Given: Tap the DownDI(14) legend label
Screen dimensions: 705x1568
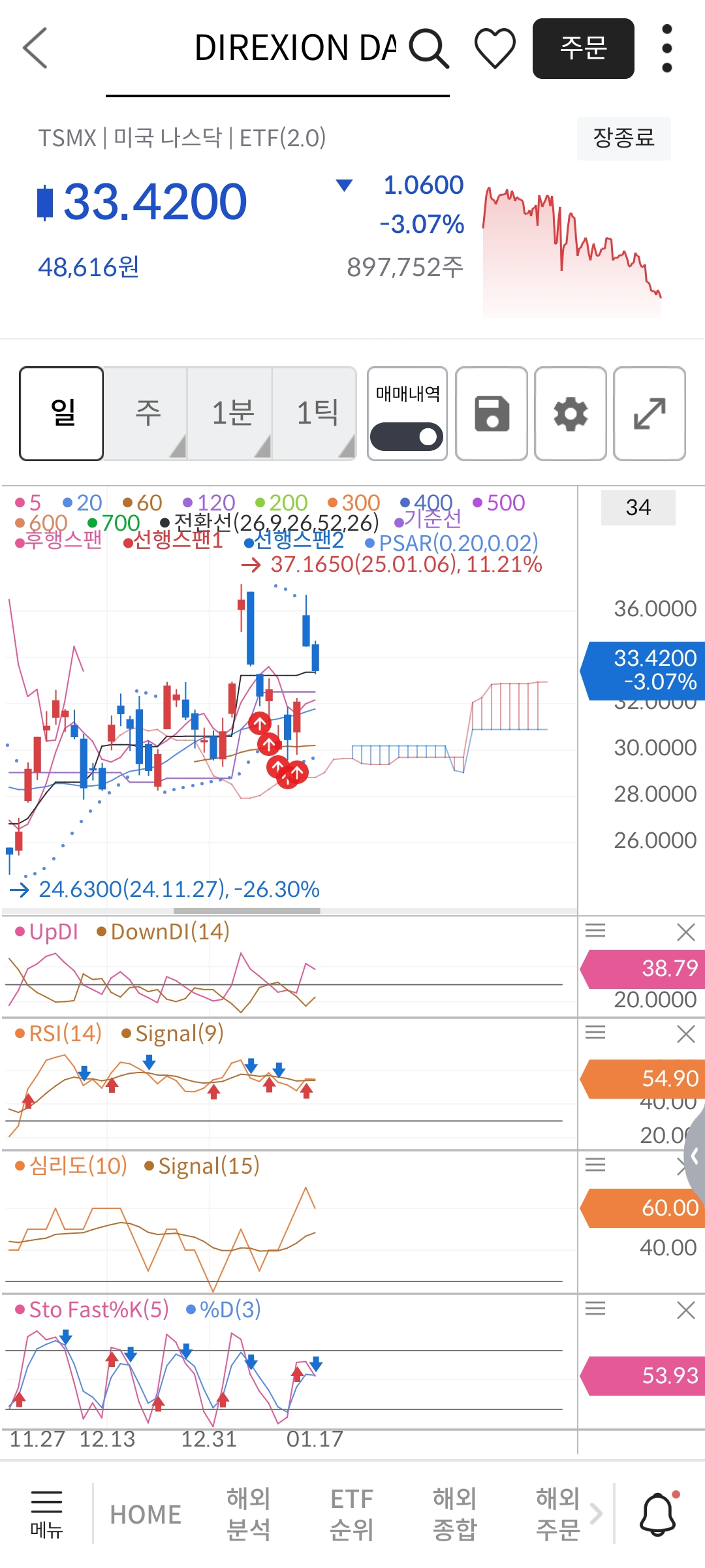Looking at the screenshot, I should coord(163,932).
